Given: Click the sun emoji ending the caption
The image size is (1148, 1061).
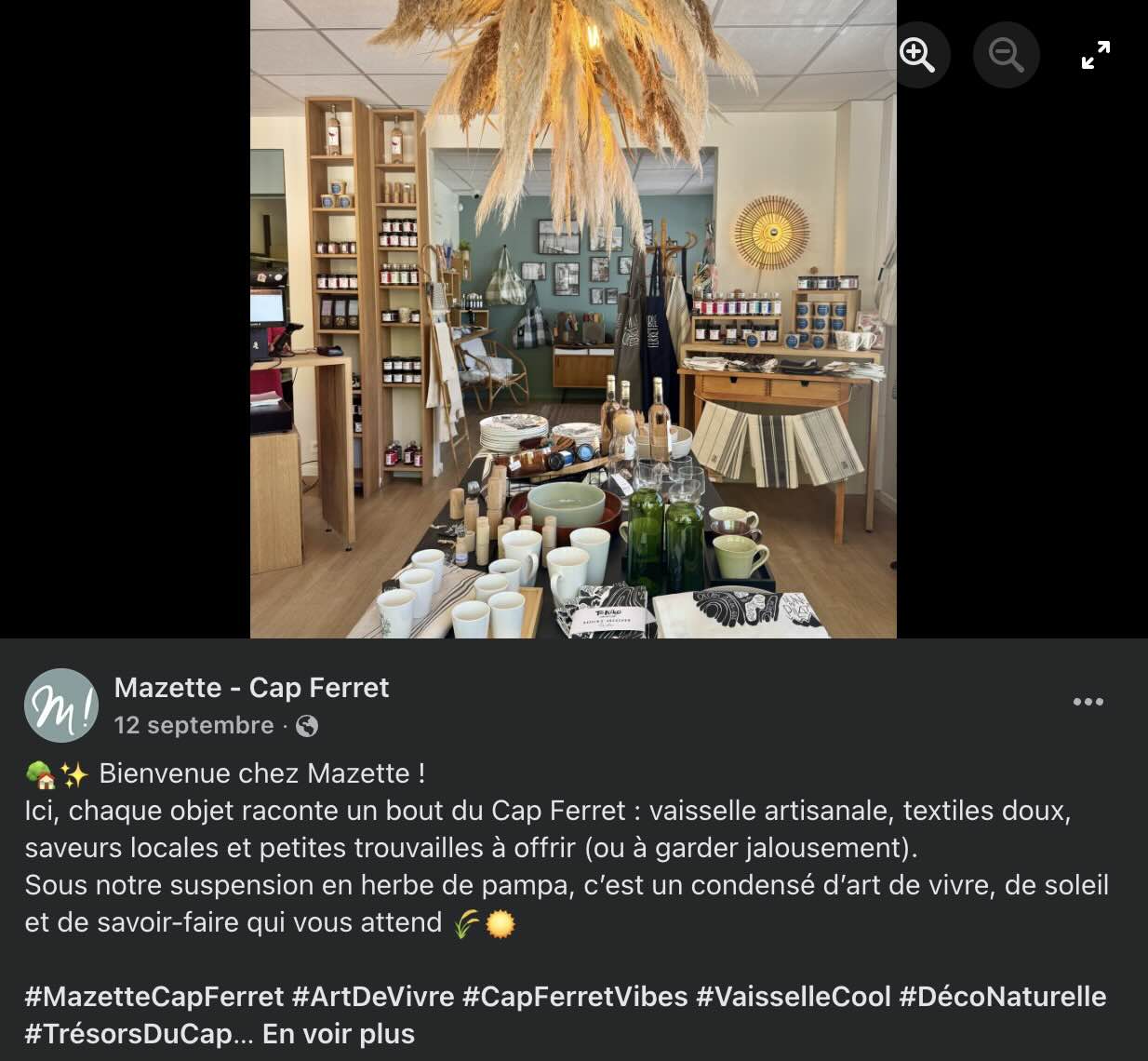Looking at the screenshot, I should point(501,923).
